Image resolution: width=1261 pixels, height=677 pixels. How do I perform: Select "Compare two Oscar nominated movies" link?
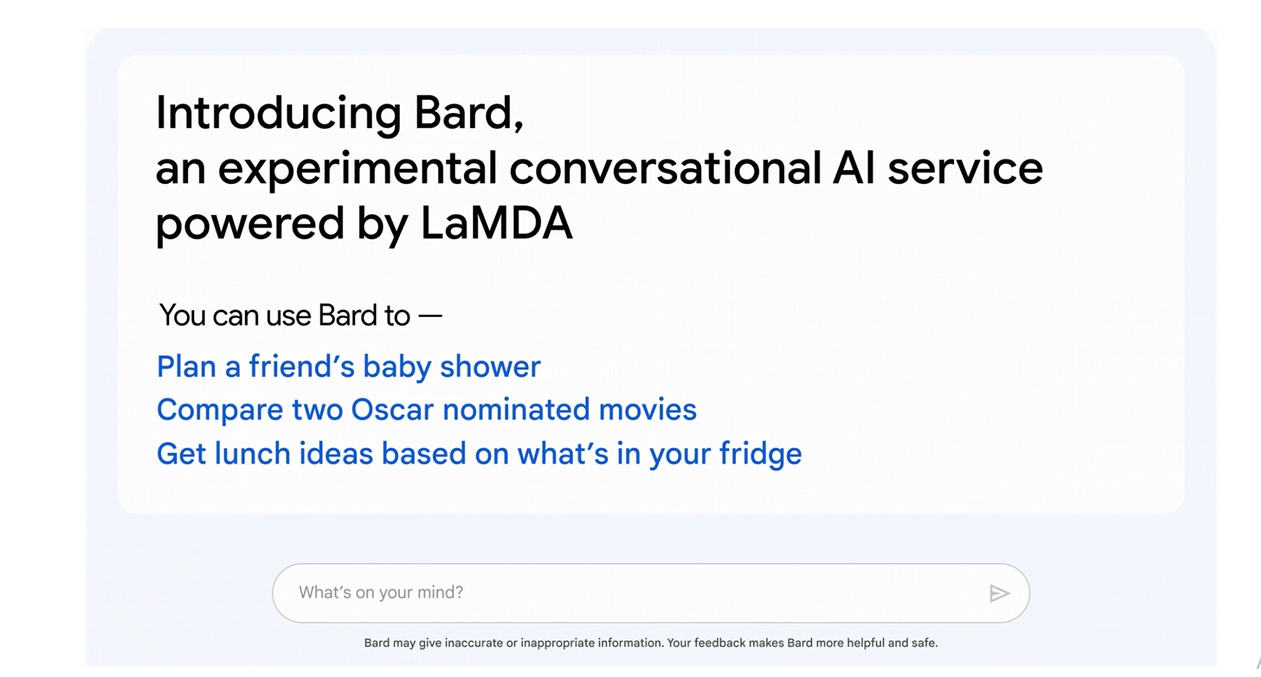pyautogui.click(x=426, y=410)
